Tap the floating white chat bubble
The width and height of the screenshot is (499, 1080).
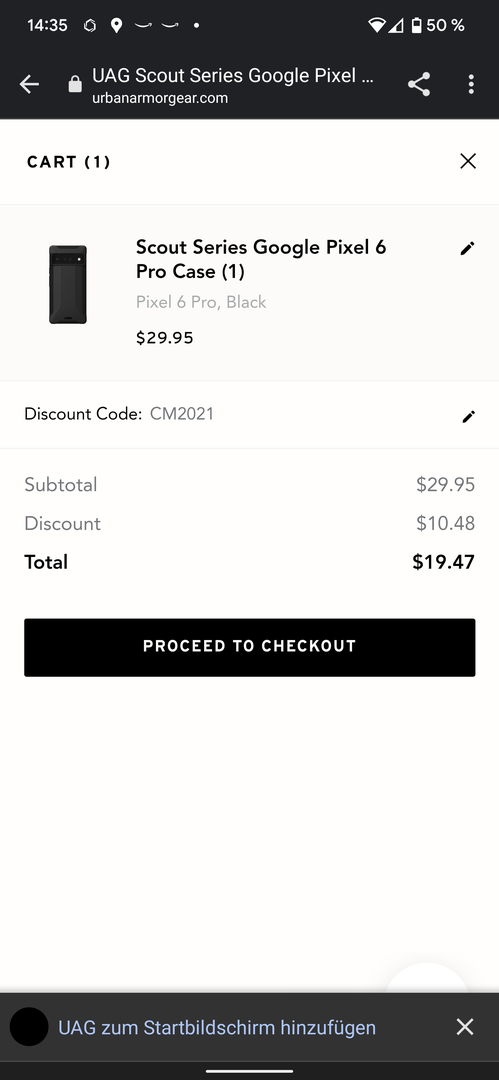click(427, 978)
